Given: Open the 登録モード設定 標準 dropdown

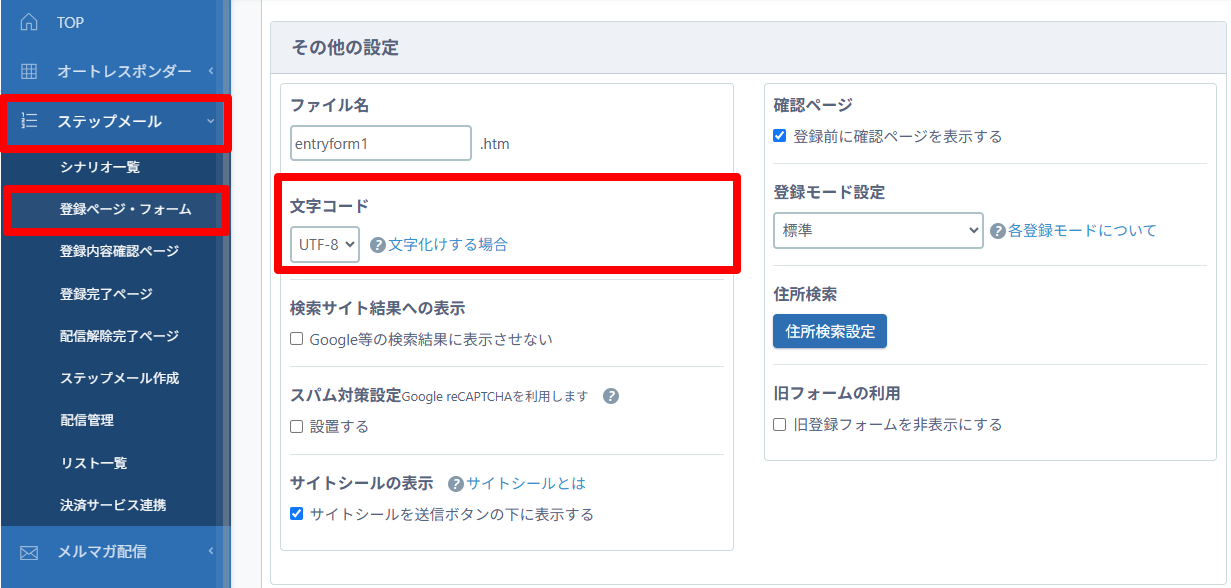Looking at the screenshot, I should (x=877, y=230).
